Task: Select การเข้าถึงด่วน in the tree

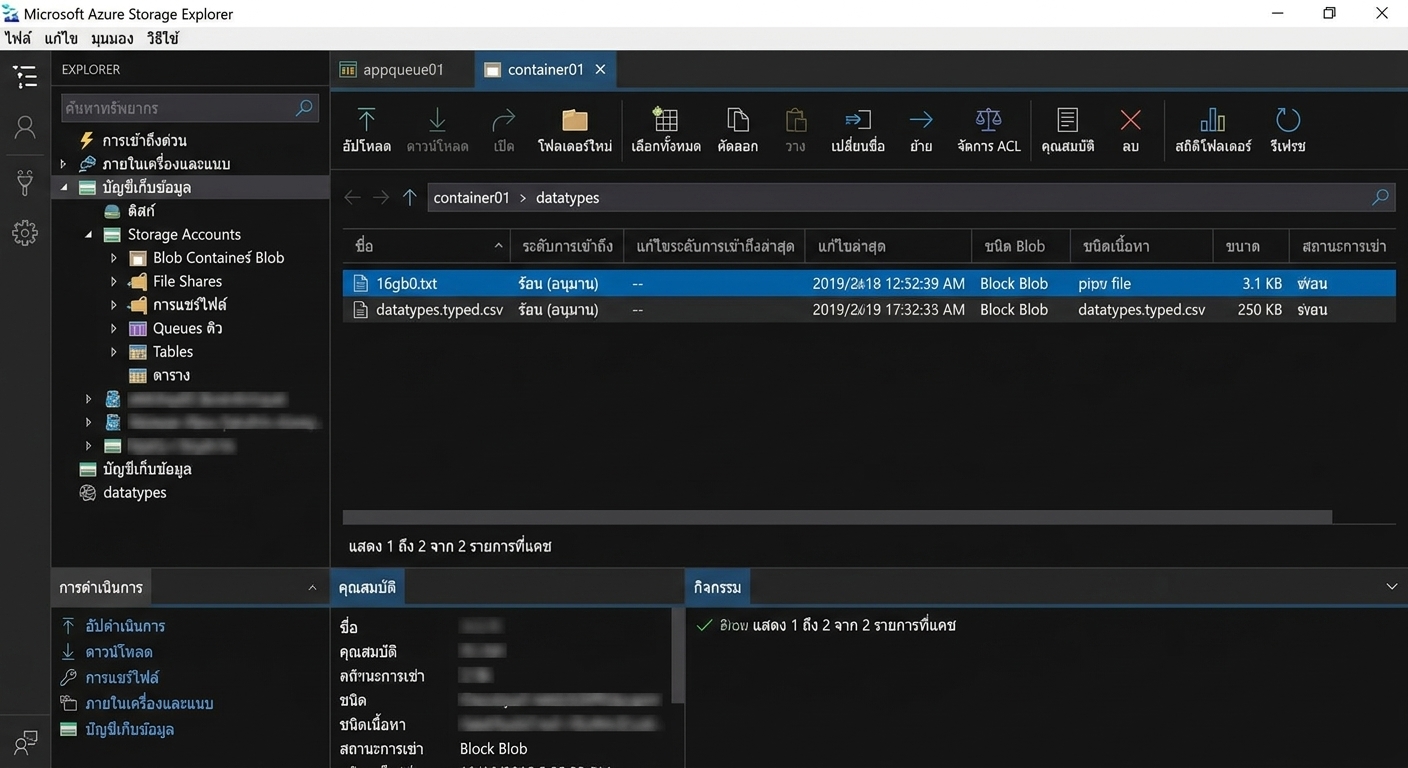Action: [144, 141]
